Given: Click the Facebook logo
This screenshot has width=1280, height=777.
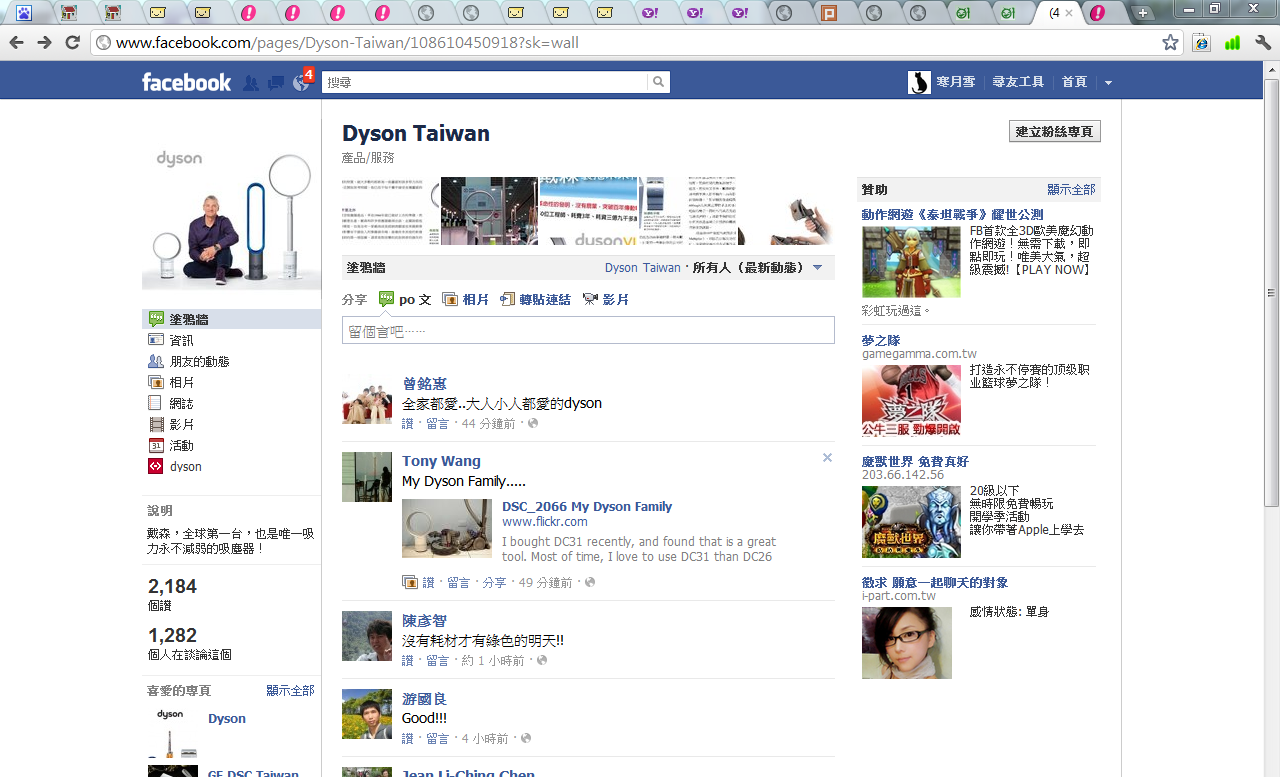Looking at the screenshot, I should pyautogui.click(x=186, y=82).
